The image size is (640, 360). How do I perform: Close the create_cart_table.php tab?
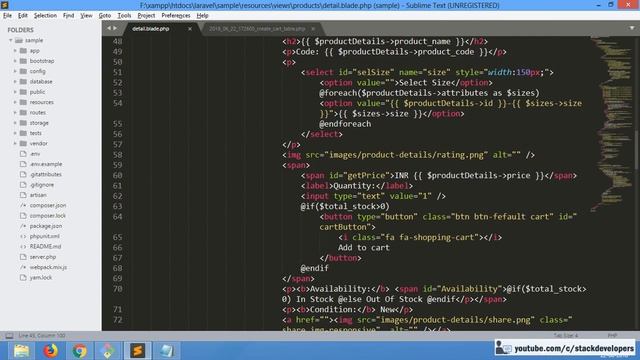313,29
